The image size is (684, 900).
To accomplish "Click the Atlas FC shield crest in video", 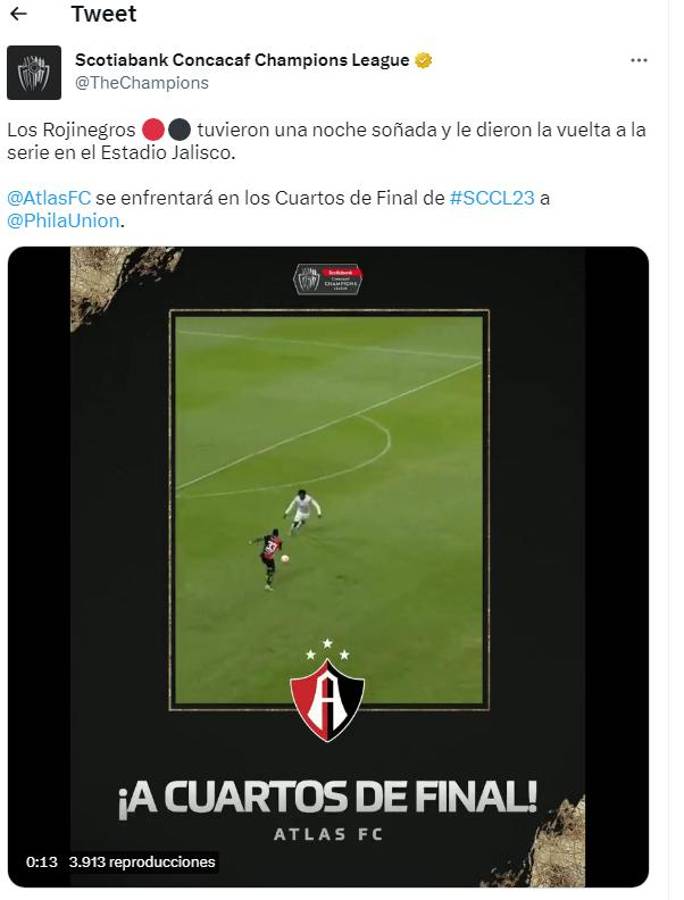I will (327, 700).
